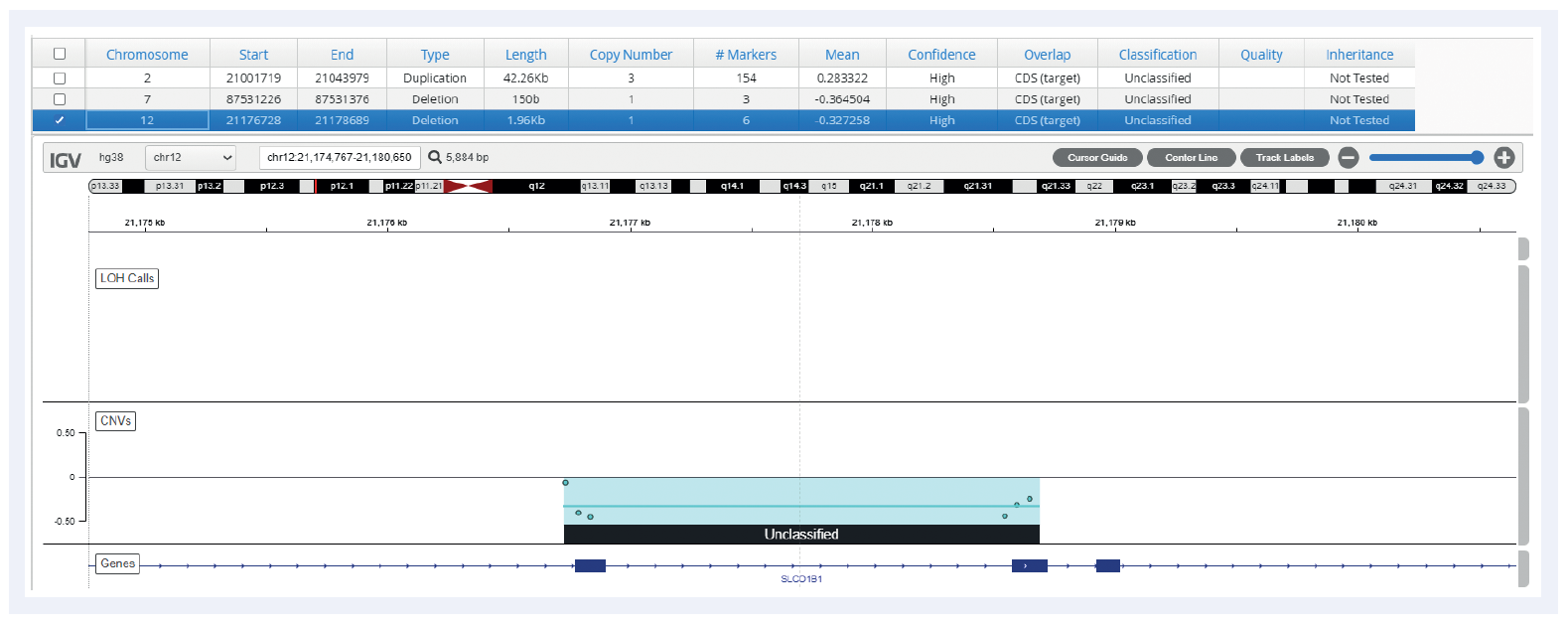Image resolution: width=1568 pixels, height=625 pixels.
Task: Select end value 21043979
Action: [x=342, y=78]
